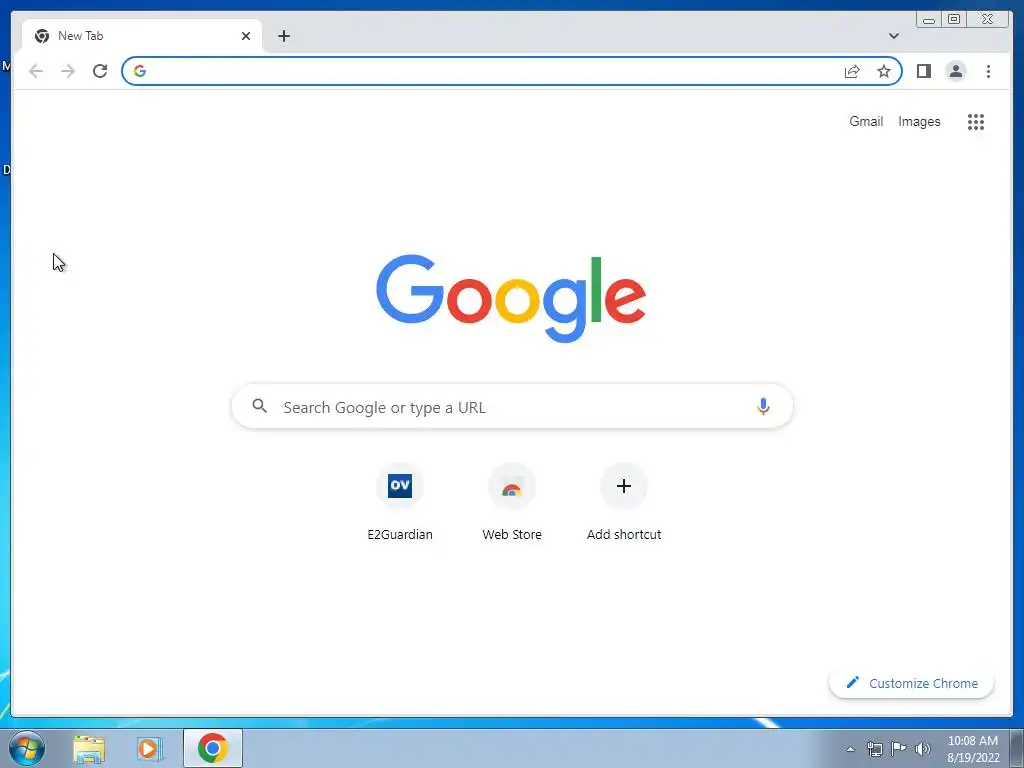Open the Web Store shortcut tile
1024x768 pixels.
click(511, 502)
